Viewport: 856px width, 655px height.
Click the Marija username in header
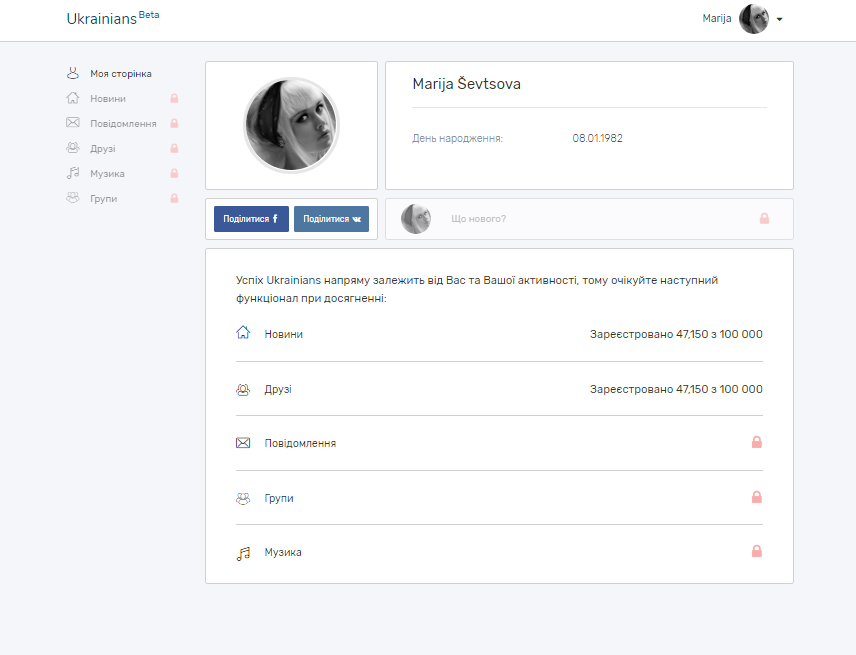pos(716,19)
